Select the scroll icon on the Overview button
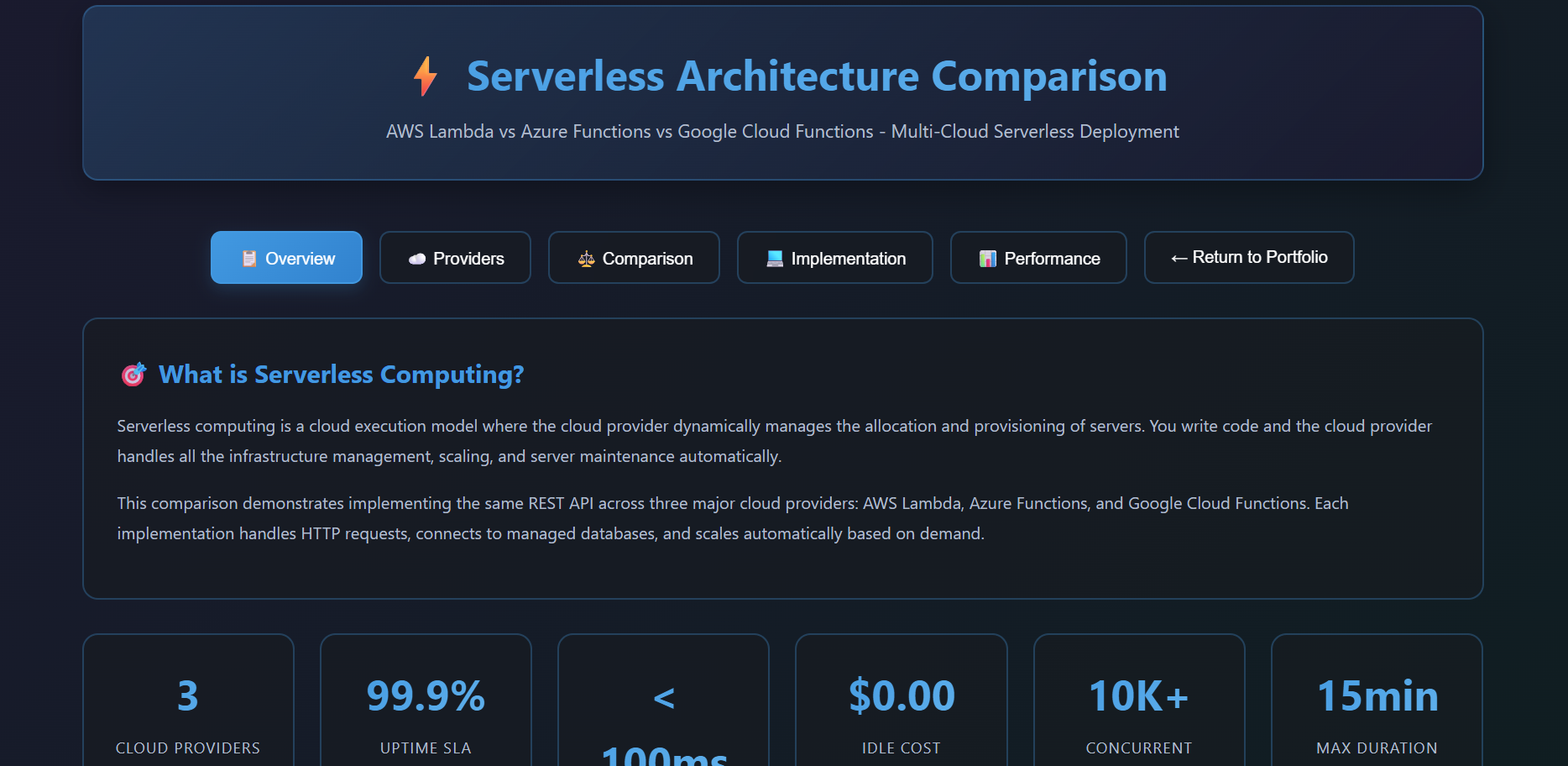Screen dimensions: 1568x766 [249, 258]
